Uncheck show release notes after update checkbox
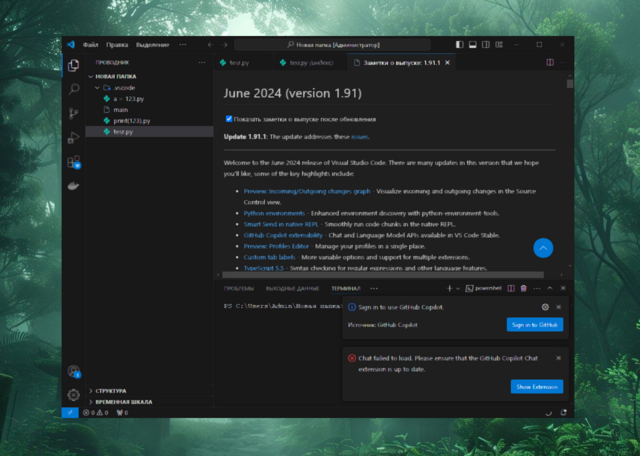 (x=229, y=119)
